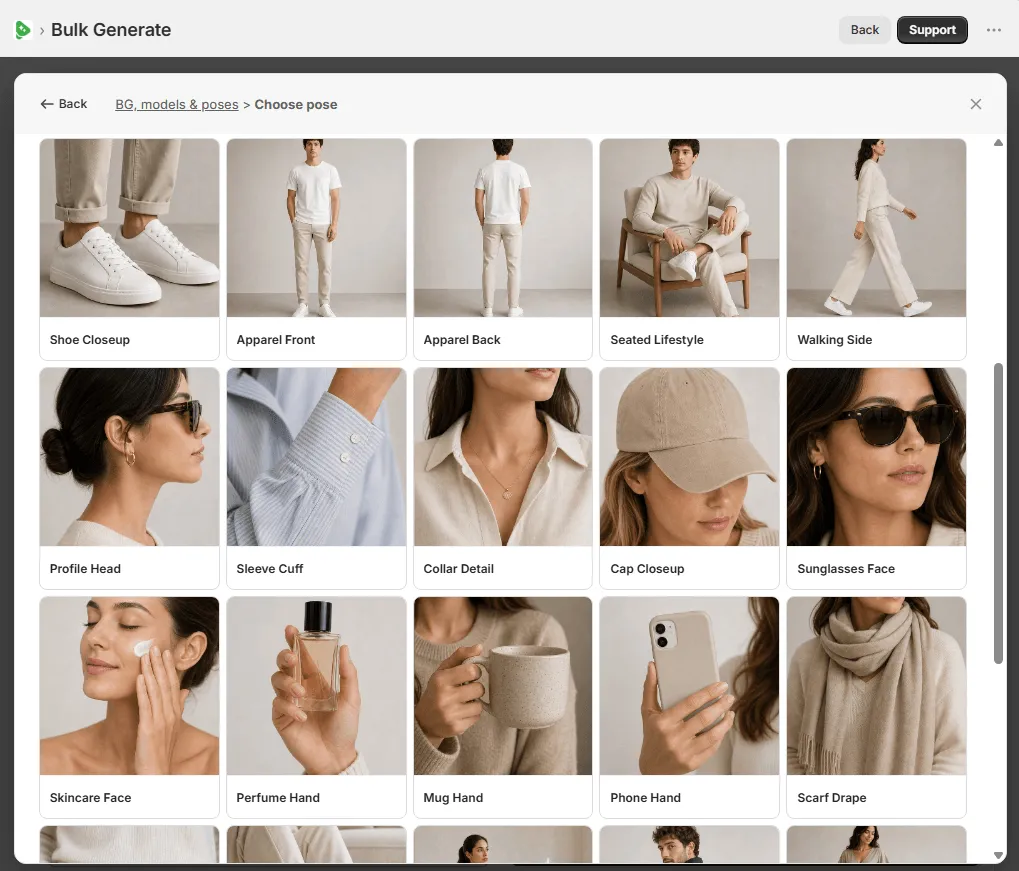Choose the Skincare Face pose image
1019x871 pixels.
[x=129, y=686]
